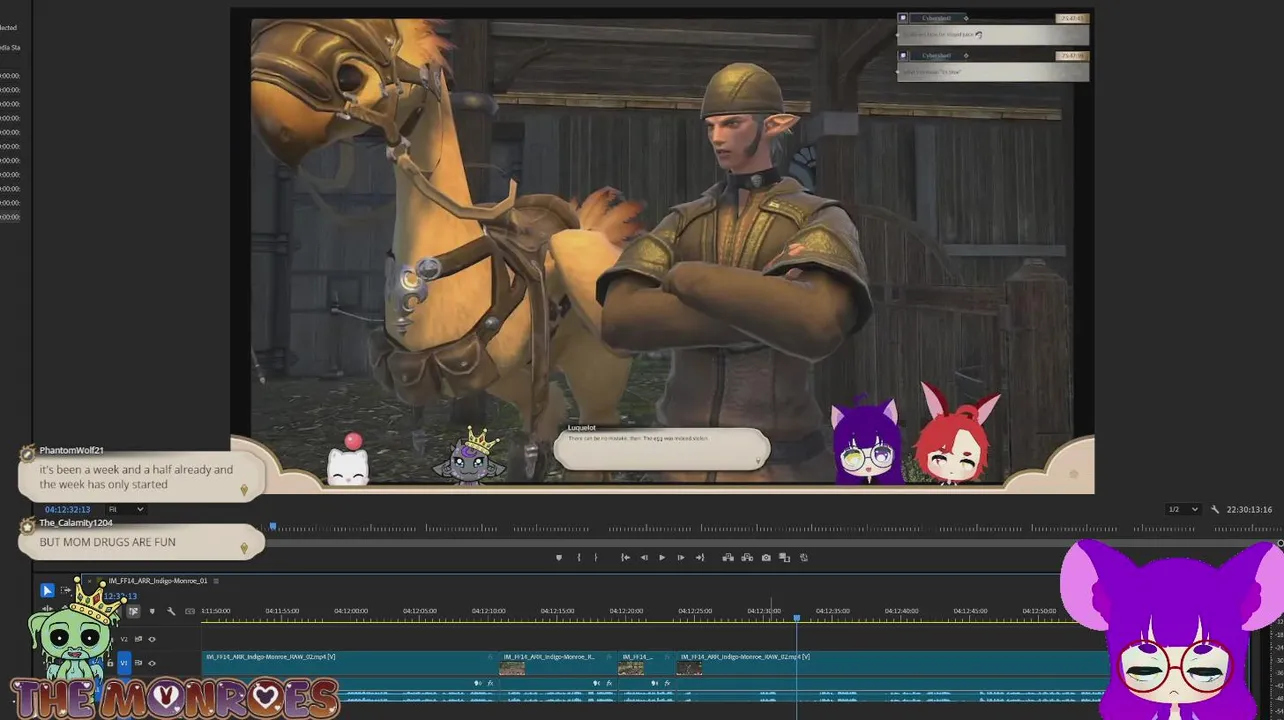Click the timeline playhead marker

(x=797, y=618)
